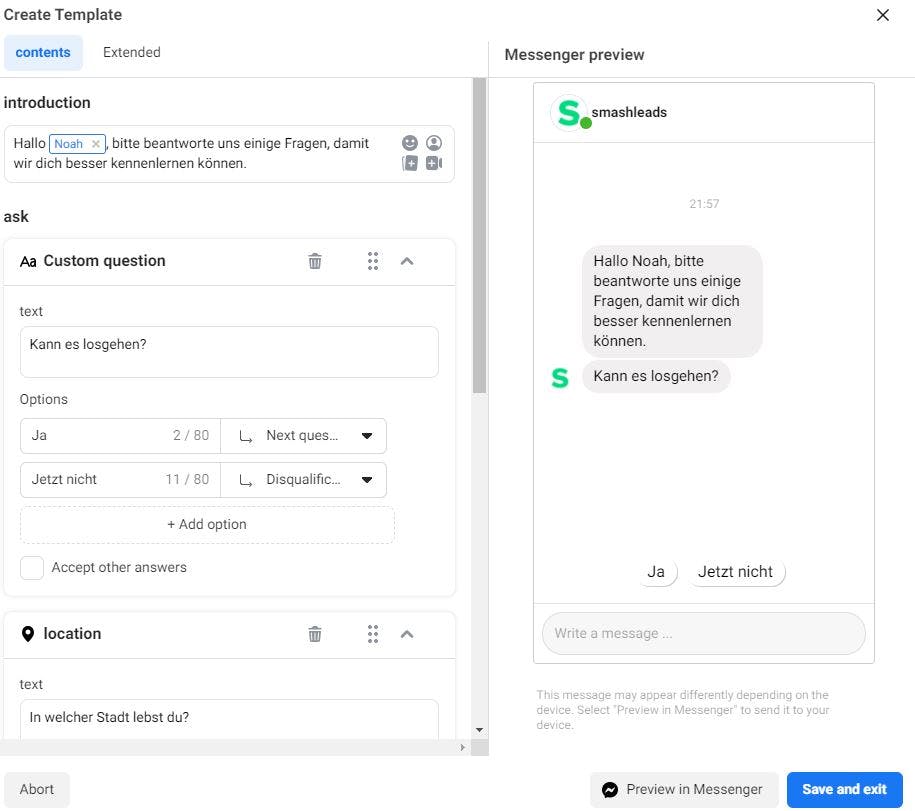Delete the location question
Screen dimensions: 915x811
coord(315,634)
